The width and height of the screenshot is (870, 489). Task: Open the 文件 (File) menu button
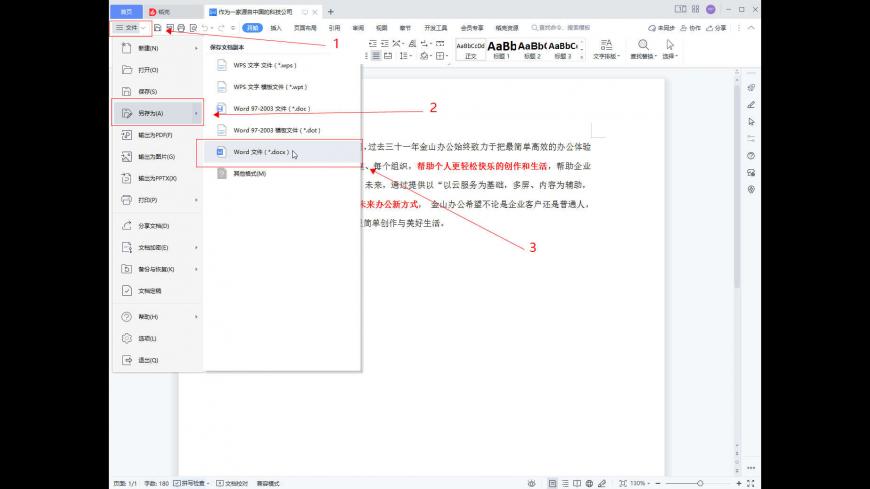click(x=130, y=28)
